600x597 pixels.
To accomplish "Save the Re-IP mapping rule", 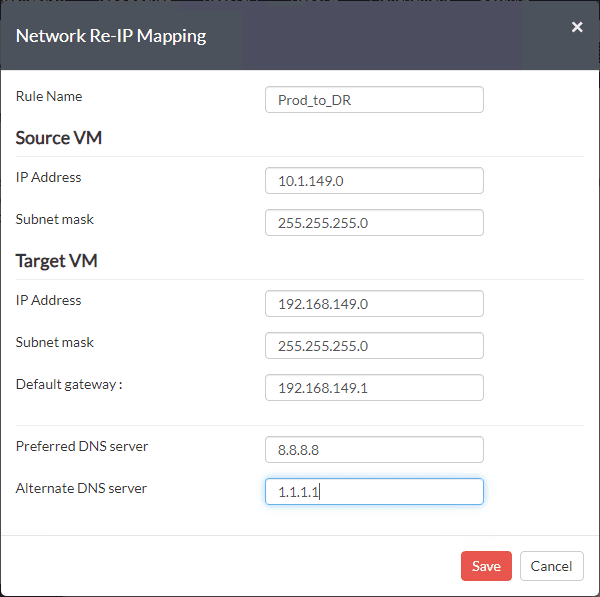I will coord(486,566).
